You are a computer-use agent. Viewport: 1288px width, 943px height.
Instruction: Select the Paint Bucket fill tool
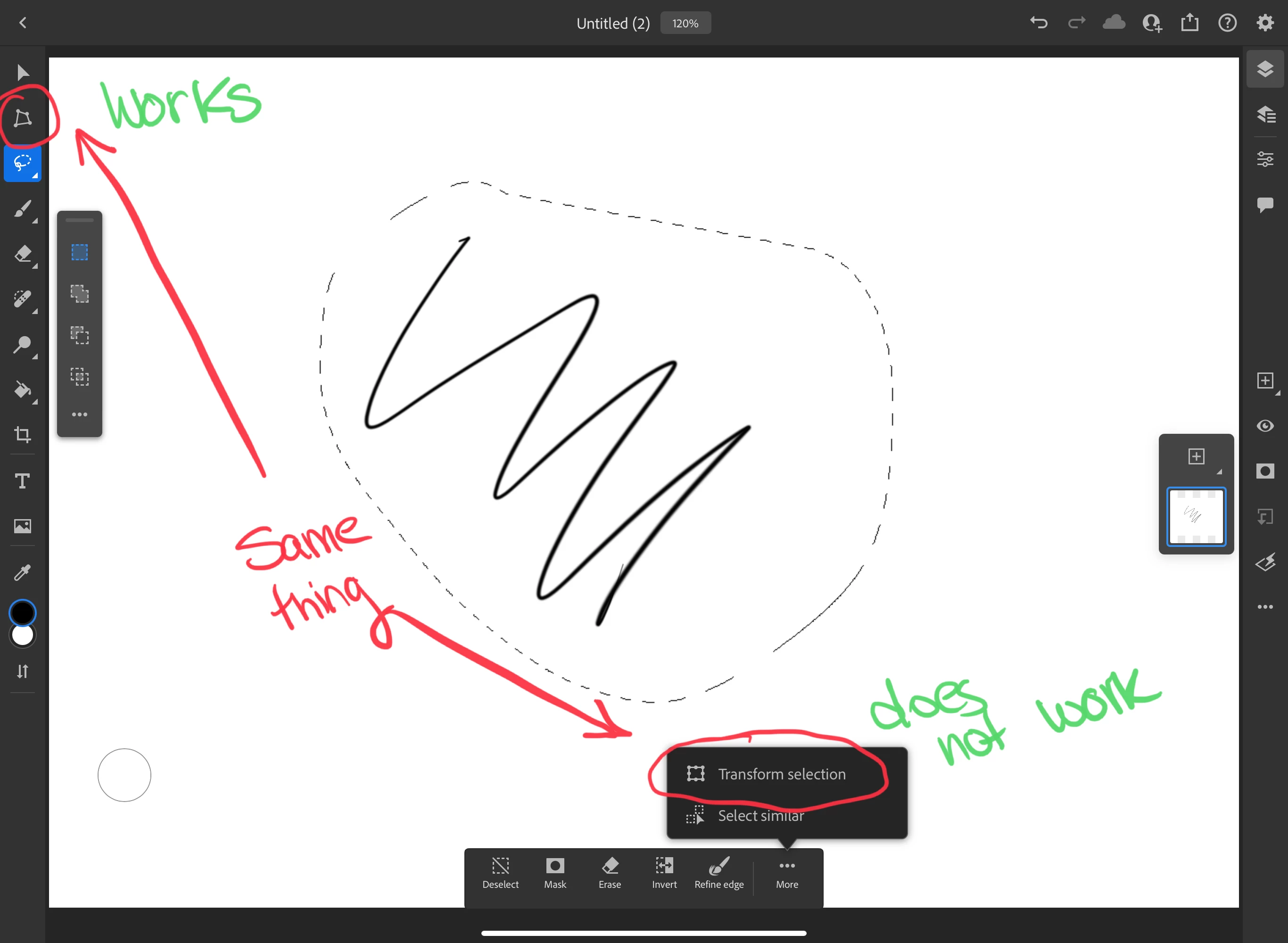(x=23, y=390)
